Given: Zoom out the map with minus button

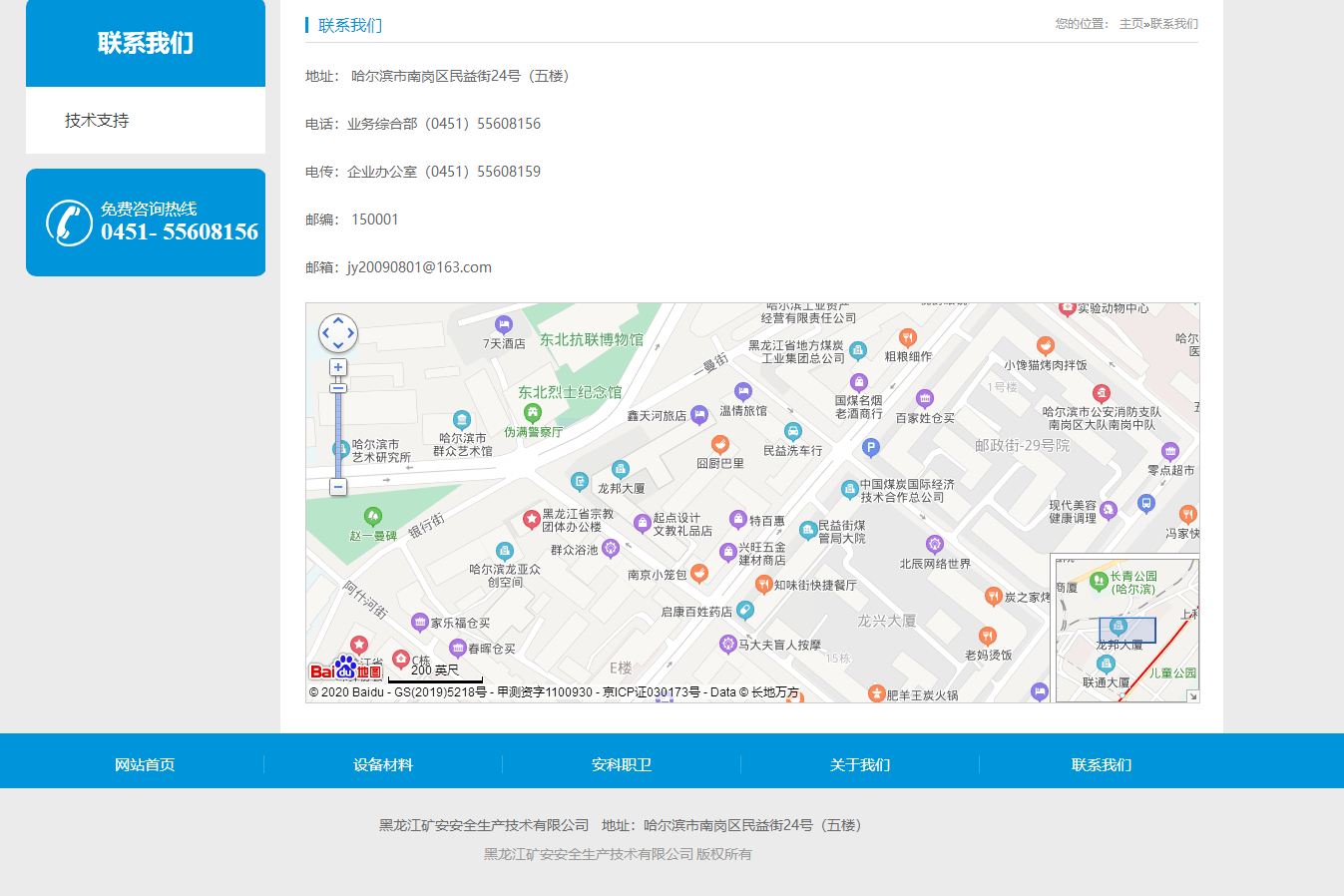Looking at the screenshot, I should coord(338,487).
